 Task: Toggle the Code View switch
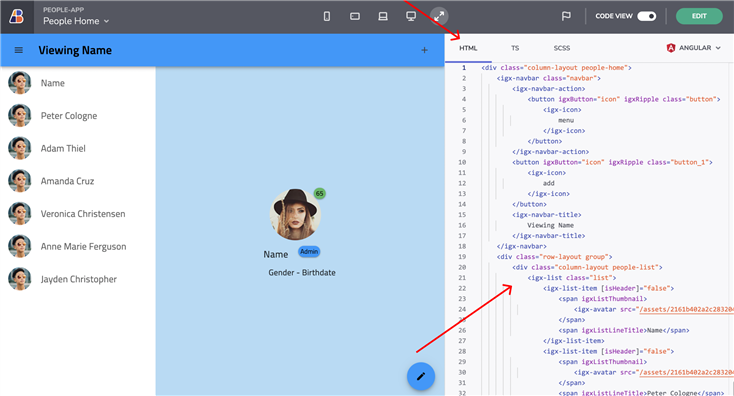pyautogui.click(x=646, y=16)
